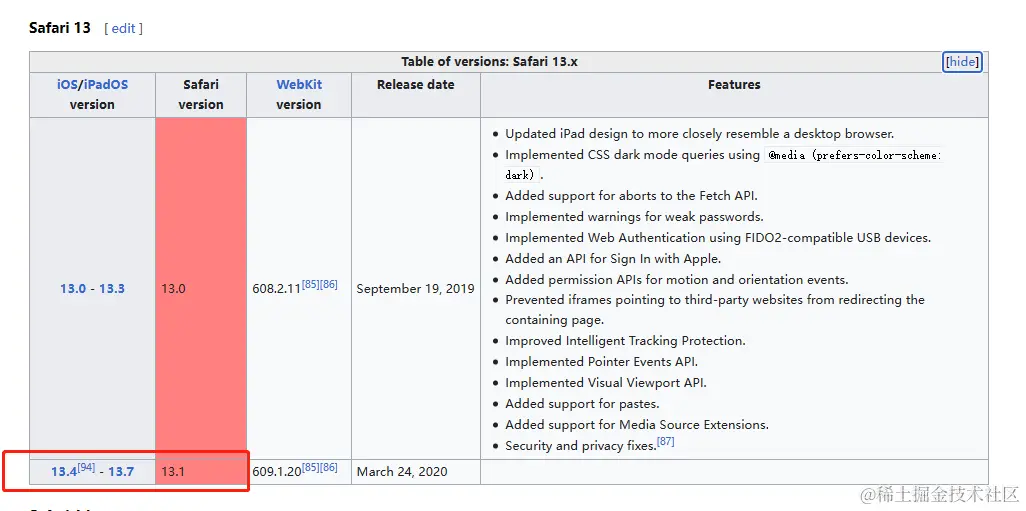Screen dimensions: 1026x511
Task: Click the red Safari version 13.1 cell
Action: [x=201, y=472]
